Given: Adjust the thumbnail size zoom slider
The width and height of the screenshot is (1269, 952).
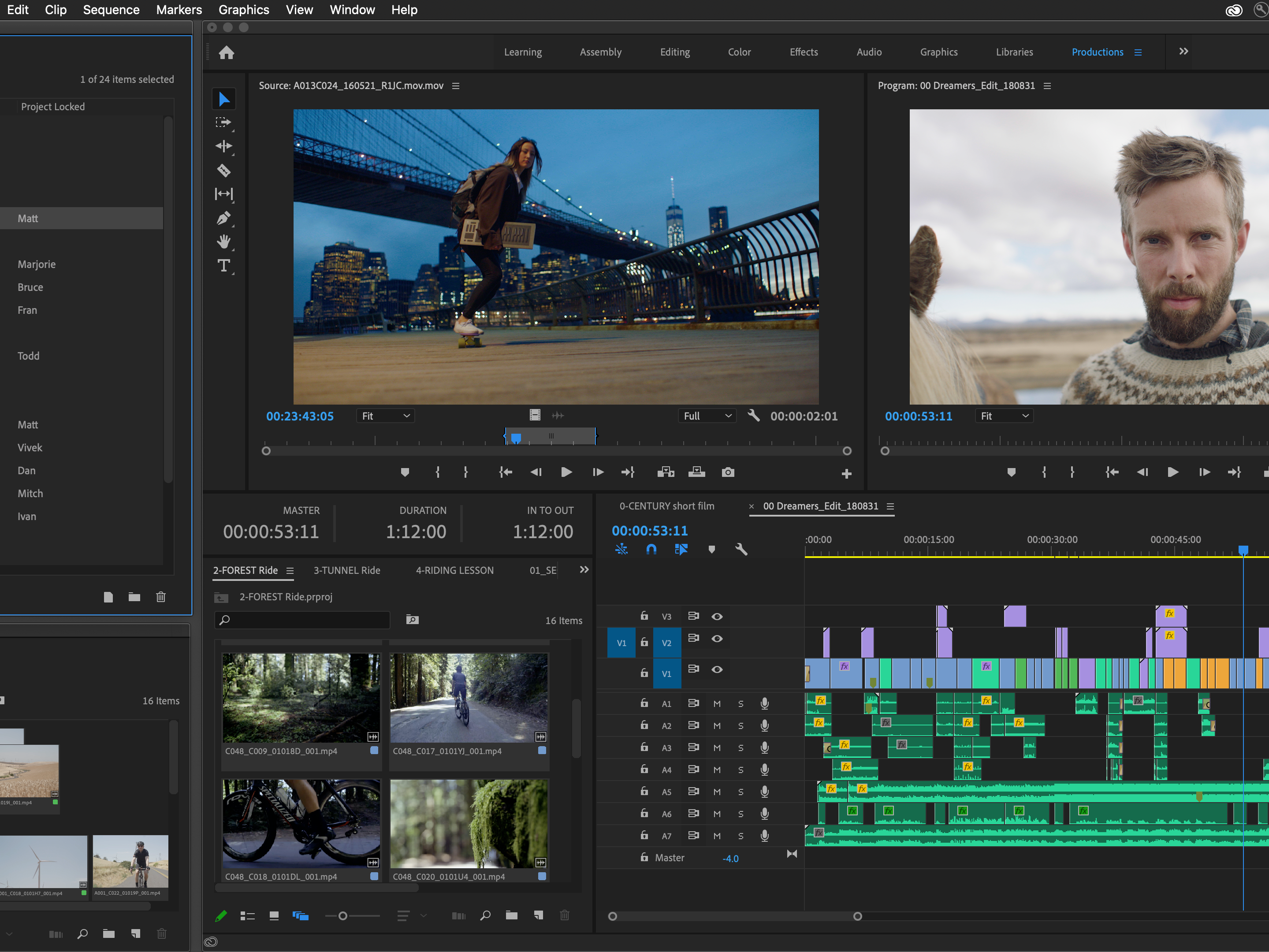Looking at the screenshot, I should [343, 916].
